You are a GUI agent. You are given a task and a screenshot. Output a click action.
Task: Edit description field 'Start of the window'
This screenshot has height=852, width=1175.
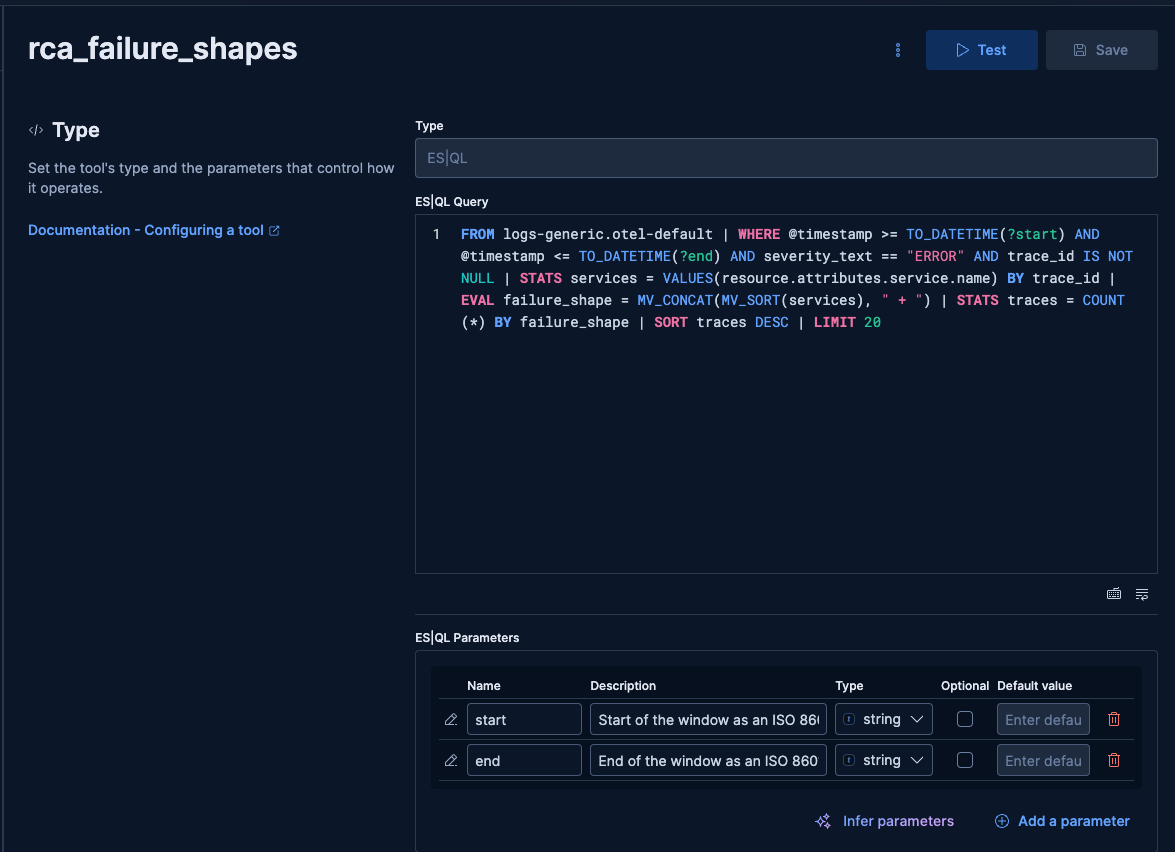pyautogui.click(x=708, y=719)
